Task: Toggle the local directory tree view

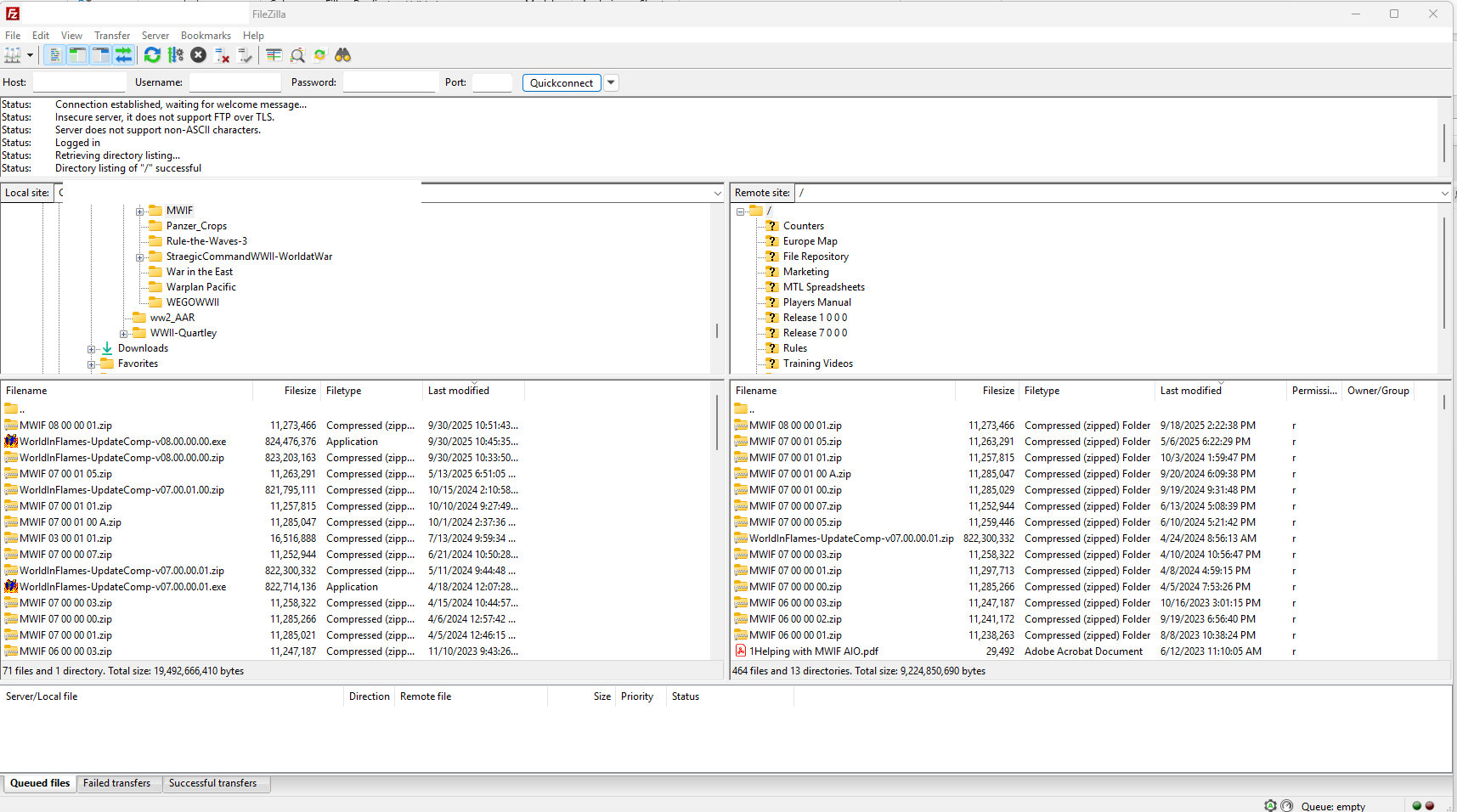Action: 77,55
